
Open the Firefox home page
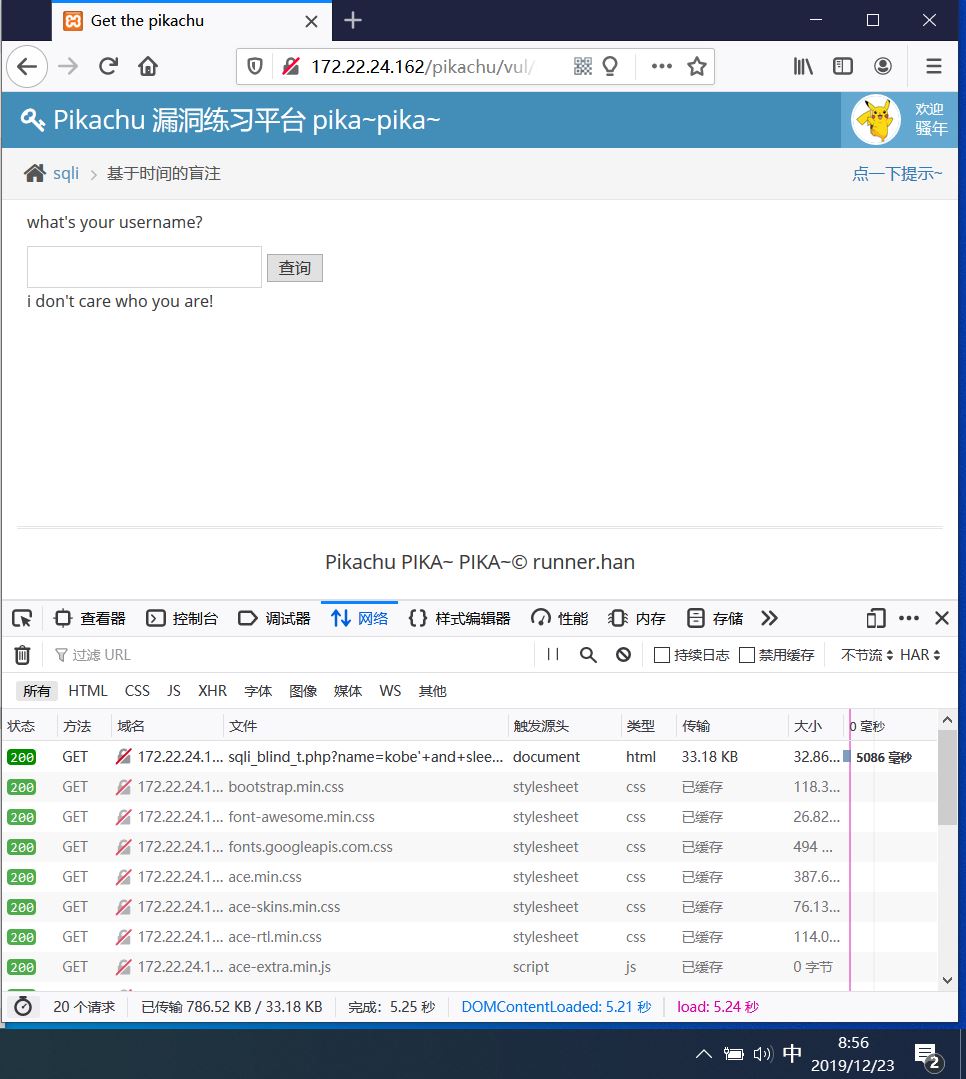click(148, 67)
